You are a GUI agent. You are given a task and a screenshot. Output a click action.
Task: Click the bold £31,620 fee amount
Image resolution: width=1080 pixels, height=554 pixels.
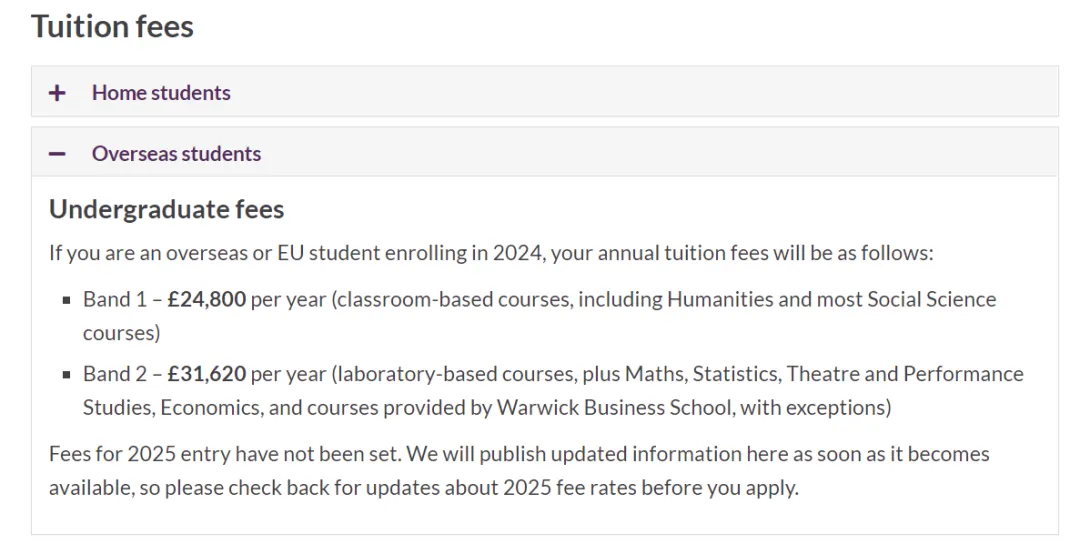tap(206, 374)
